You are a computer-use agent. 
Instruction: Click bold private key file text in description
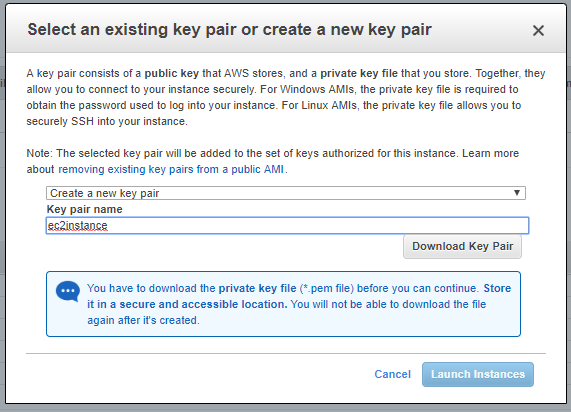coord(359,74)
